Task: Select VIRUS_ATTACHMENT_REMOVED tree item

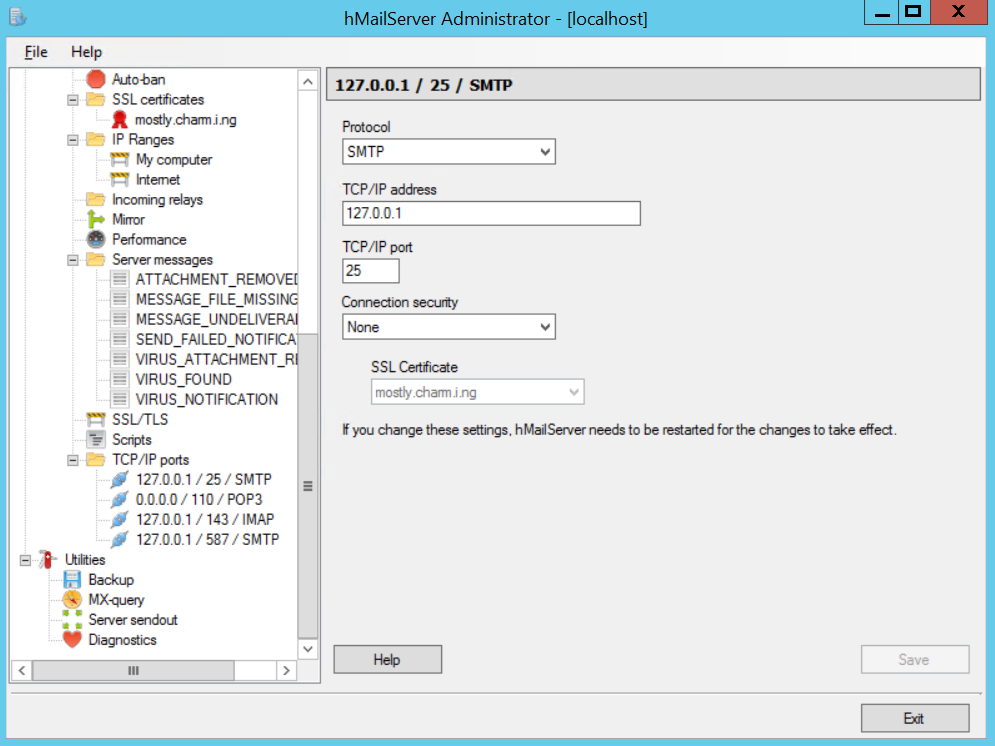Action: (216, 359)
